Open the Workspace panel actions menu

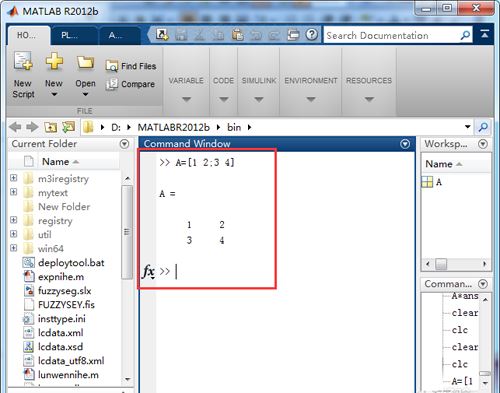[x=483, y=144]
